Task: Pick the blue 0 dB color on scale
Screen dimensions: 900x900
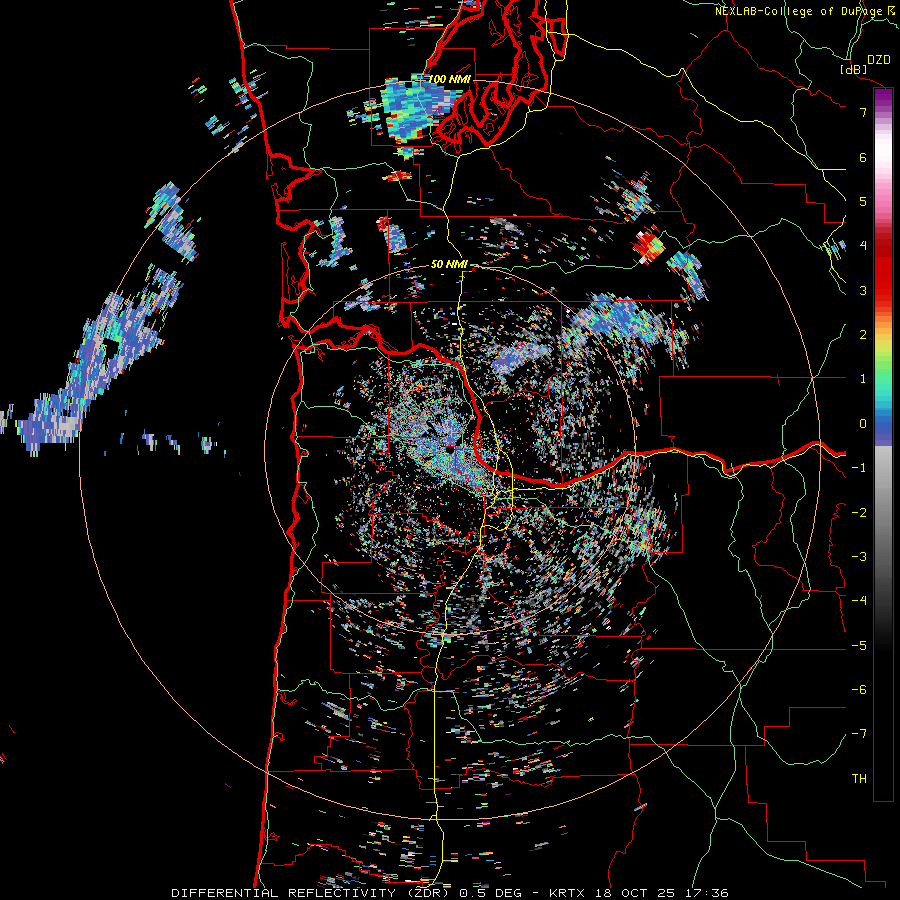Action: click(883, 424)
